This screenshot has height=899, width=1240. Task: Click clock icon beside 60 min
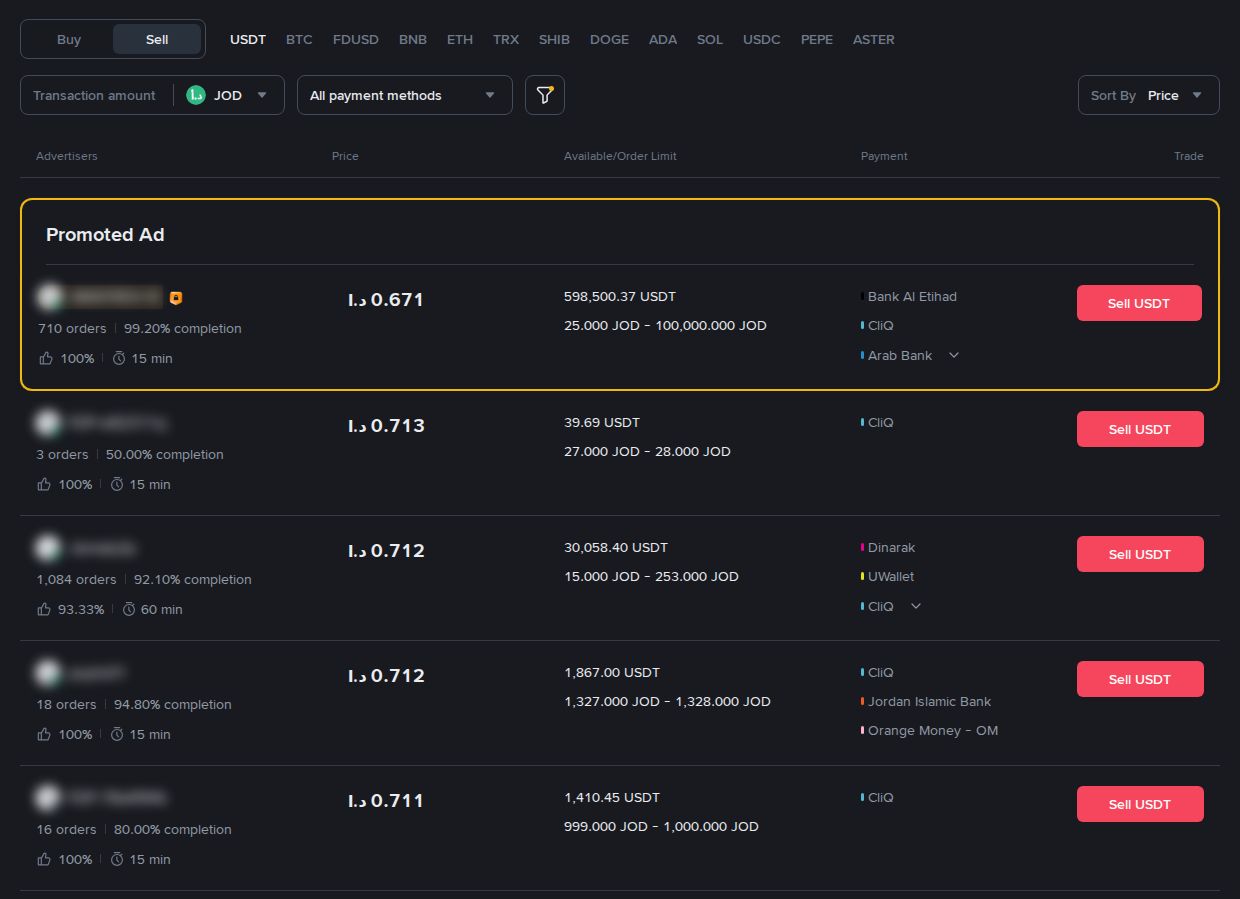pos(129,609)
